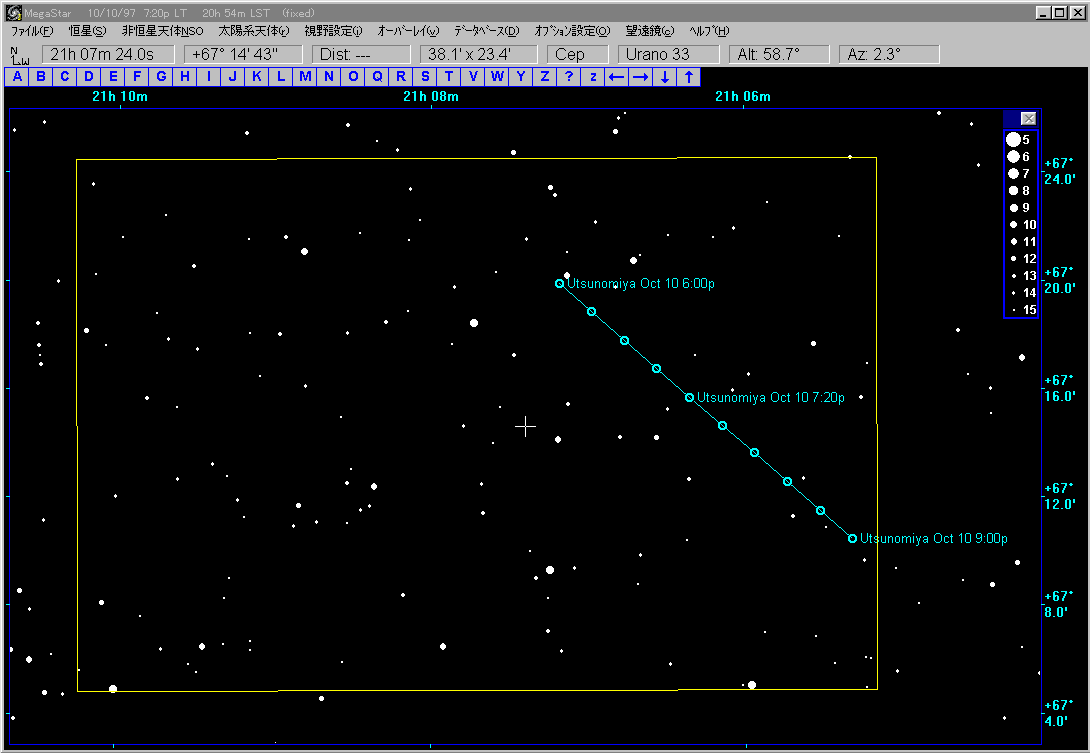Click the E toolbar button
The width and height of the screenshot is (1090, 753).
113,76
